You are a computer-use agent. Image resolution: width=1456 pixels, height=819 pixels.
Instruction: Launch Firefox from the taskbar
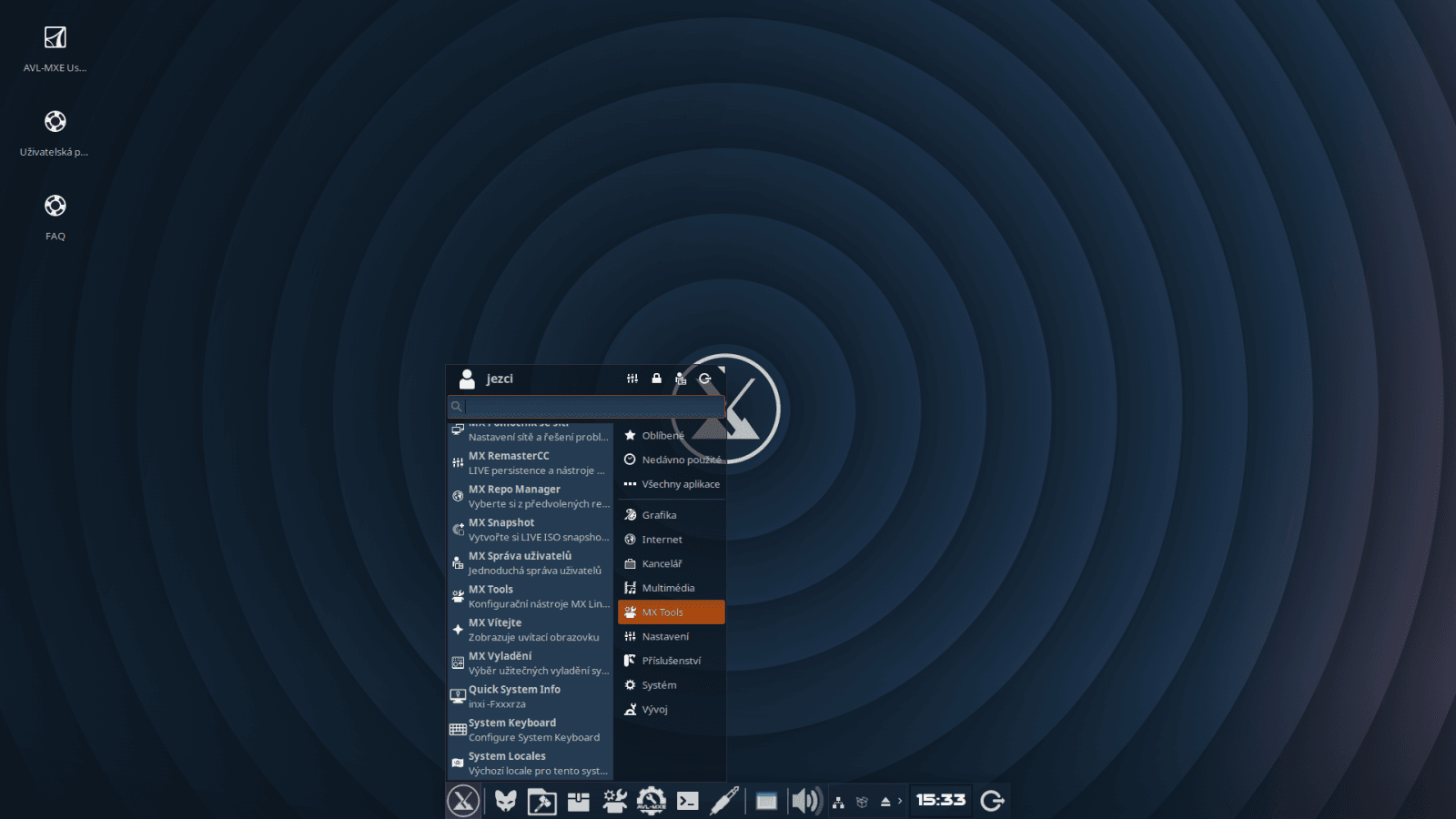(x=505, y=801)
